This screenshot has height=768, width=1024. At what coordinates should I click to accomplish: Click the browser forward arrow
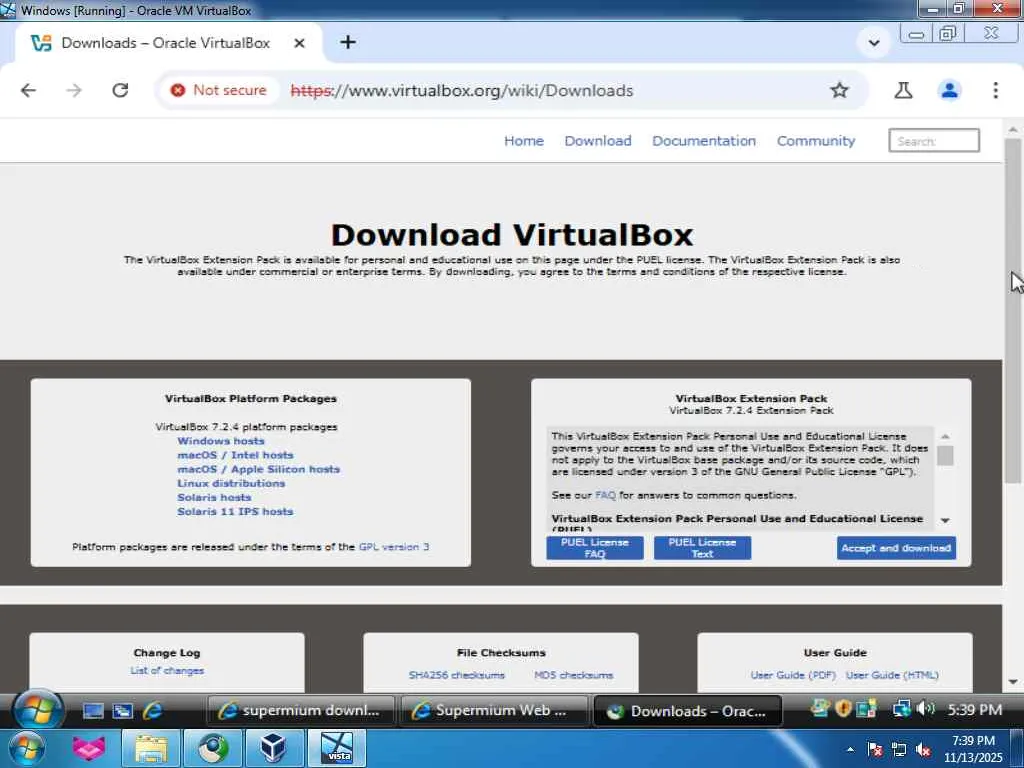74,90
